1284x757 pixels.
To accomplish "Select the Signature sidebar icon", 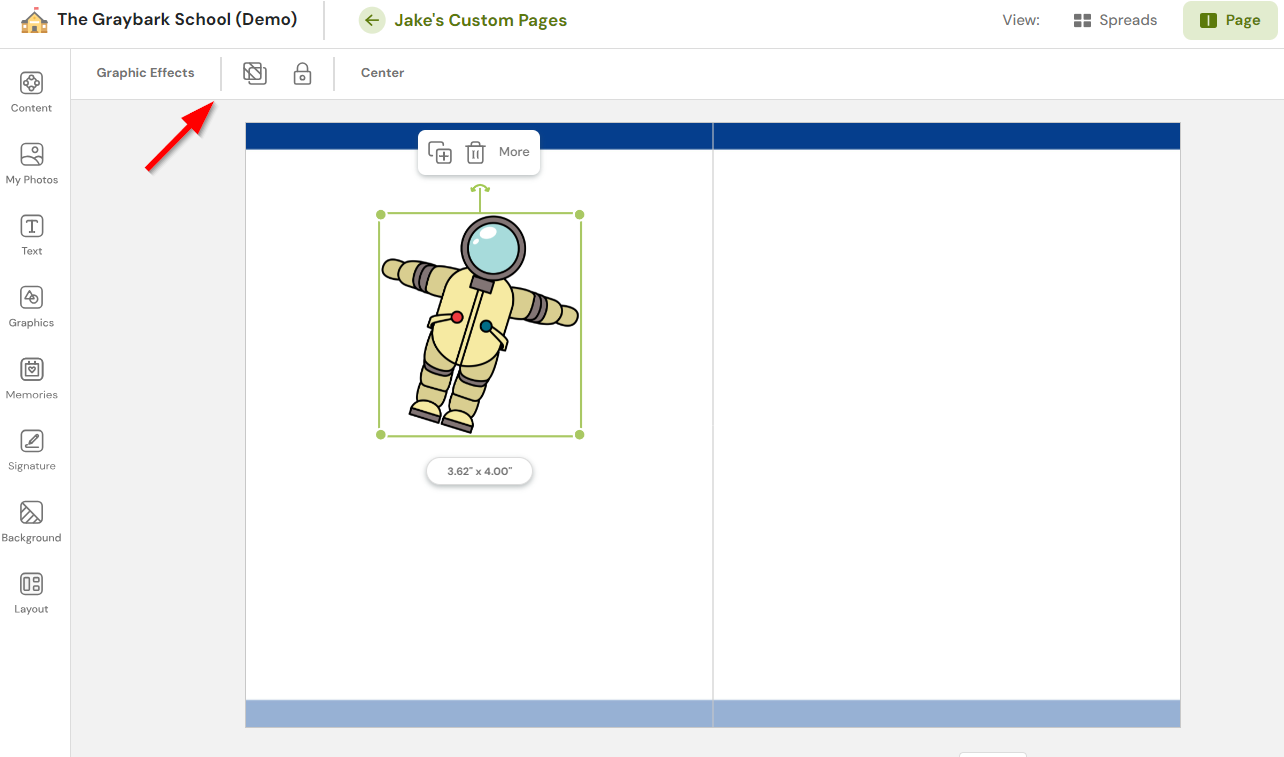I will point(31,448).
